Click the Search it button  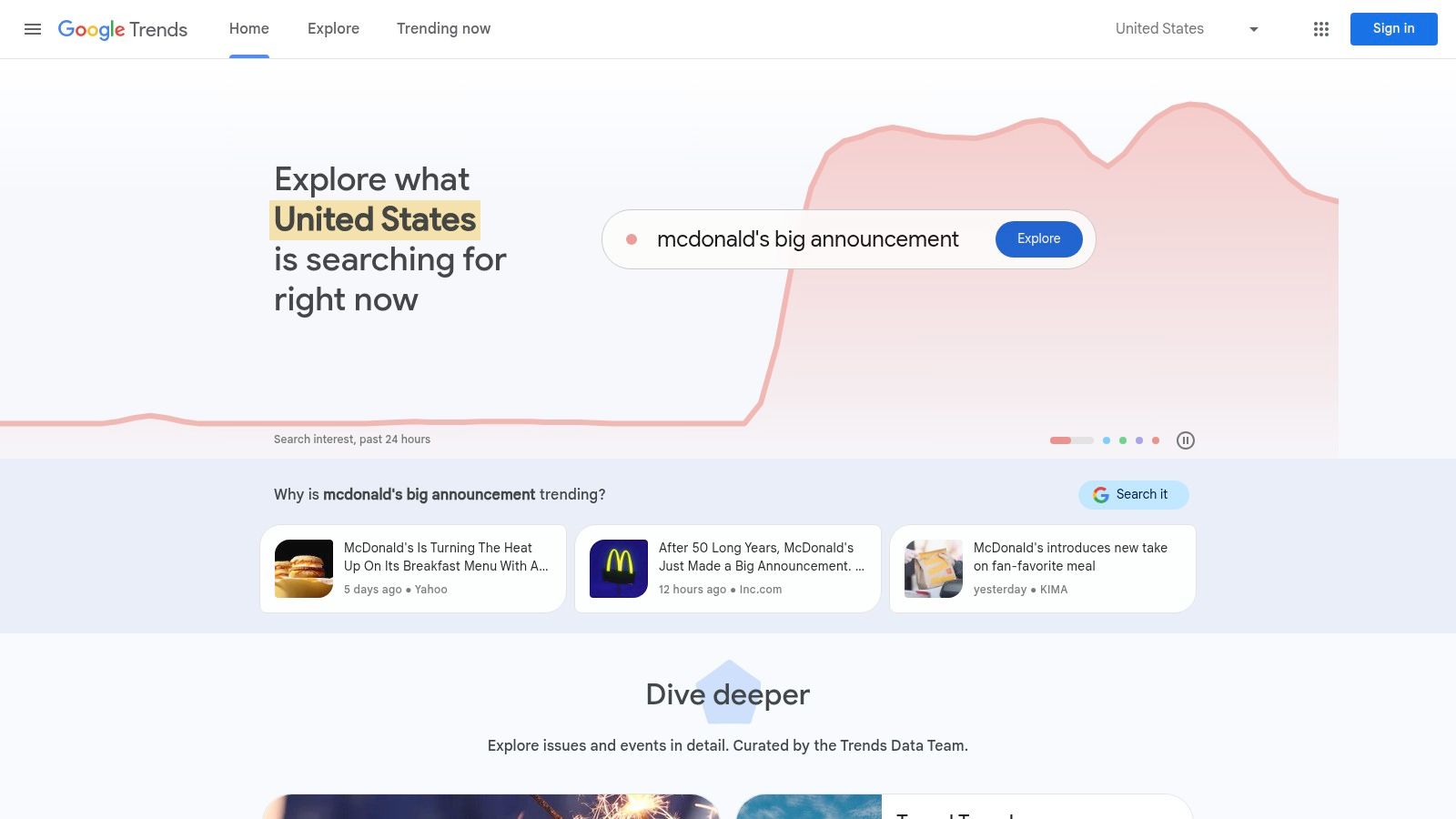point(1134,495)
